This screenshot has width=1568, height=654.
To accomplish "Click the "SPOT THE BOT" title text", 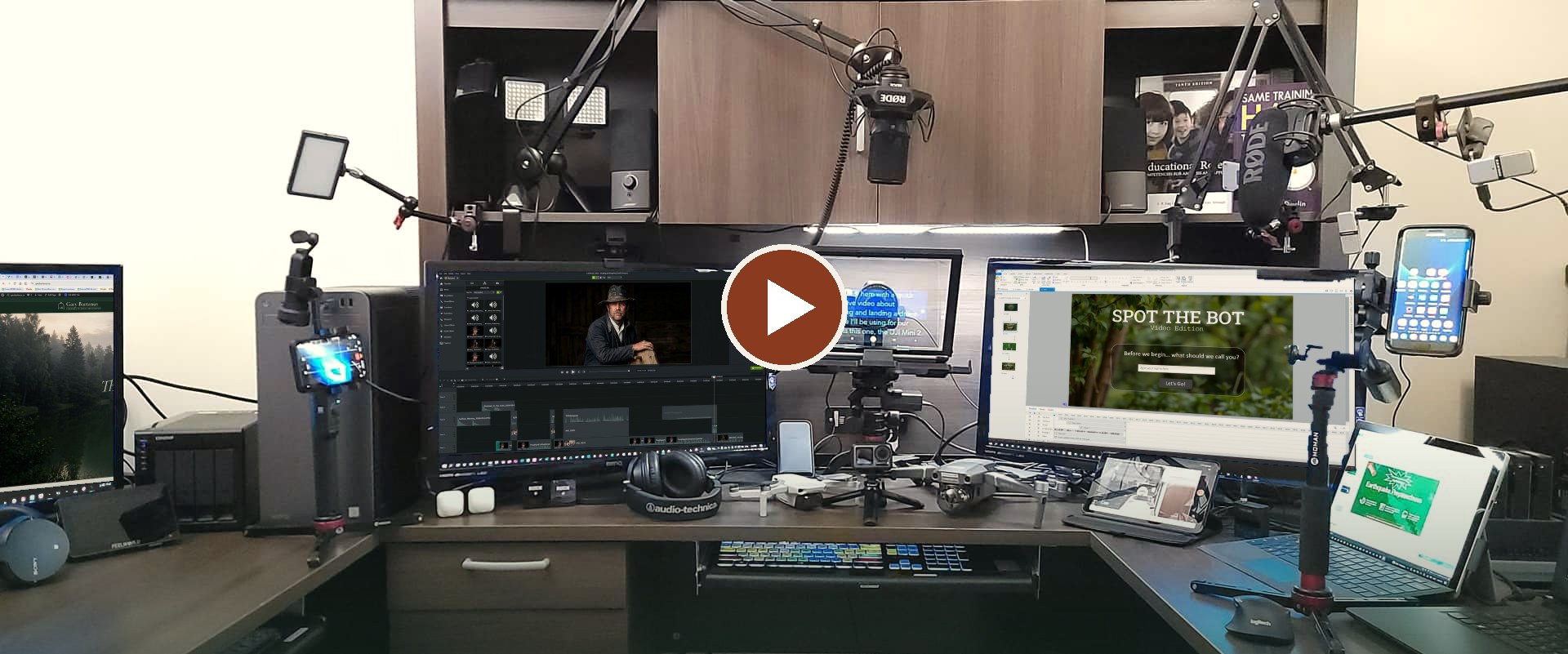I will (1178, 317).
